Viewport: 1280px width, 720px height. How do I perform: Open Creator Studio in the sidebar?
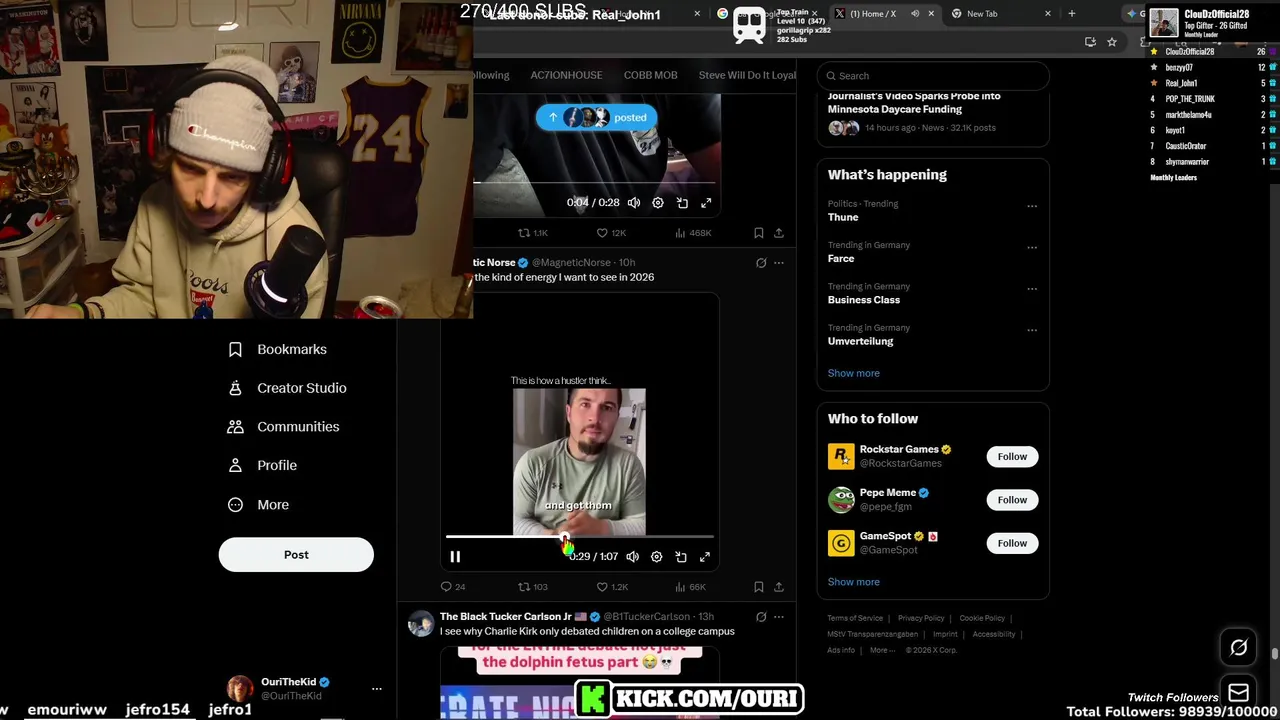pos(287,388)
